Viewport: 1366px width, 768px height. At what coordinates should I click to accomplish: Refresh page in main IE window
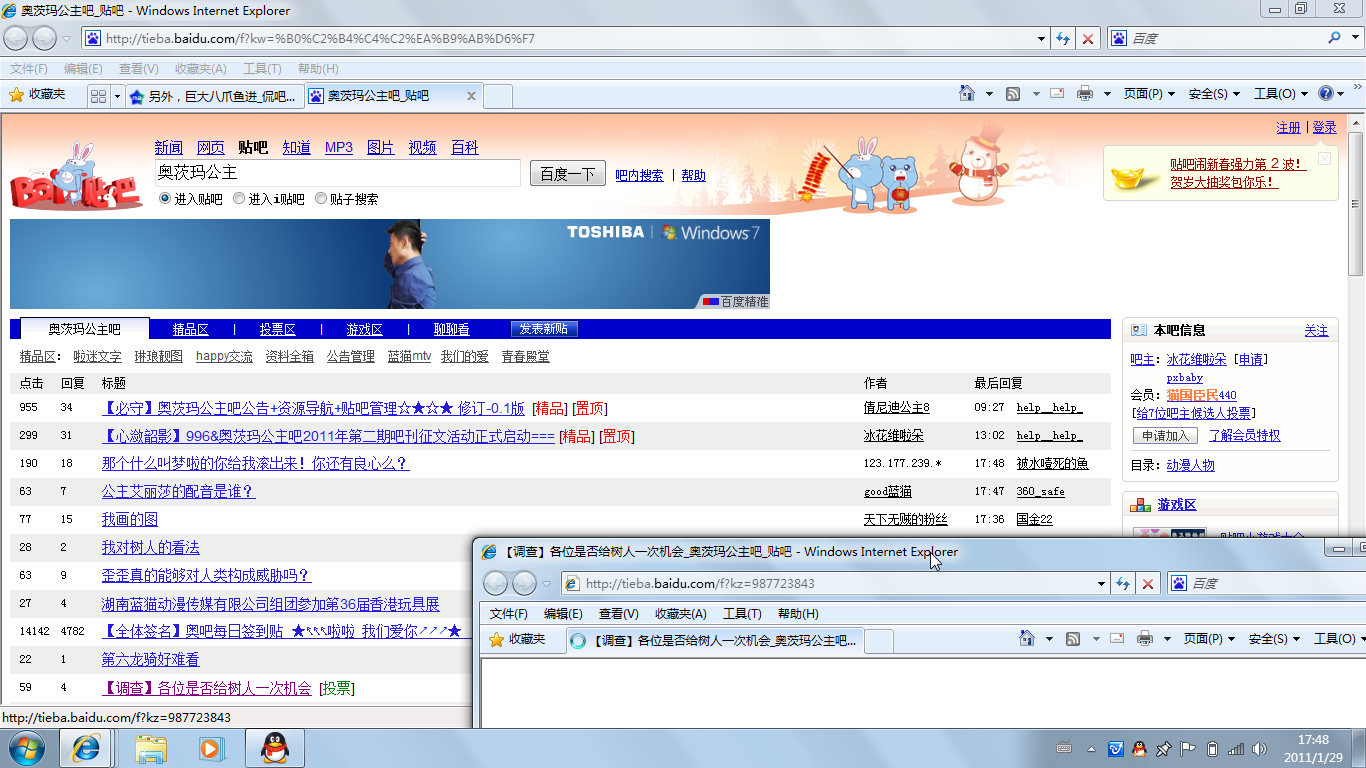[1063, 39]
